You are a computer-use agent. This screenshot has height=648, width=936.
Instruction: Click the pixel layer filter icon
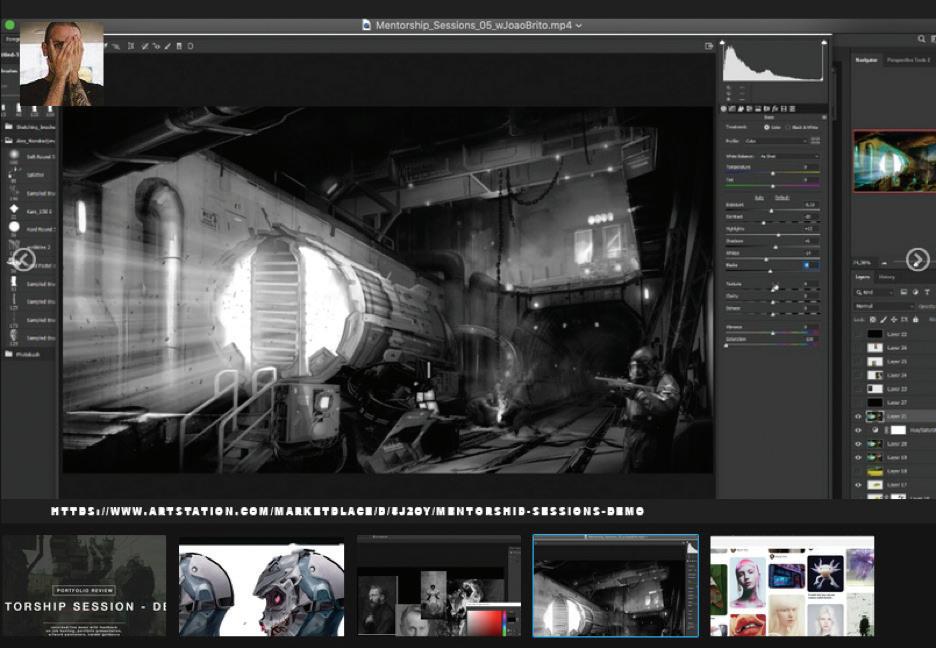tap(904, 292)
